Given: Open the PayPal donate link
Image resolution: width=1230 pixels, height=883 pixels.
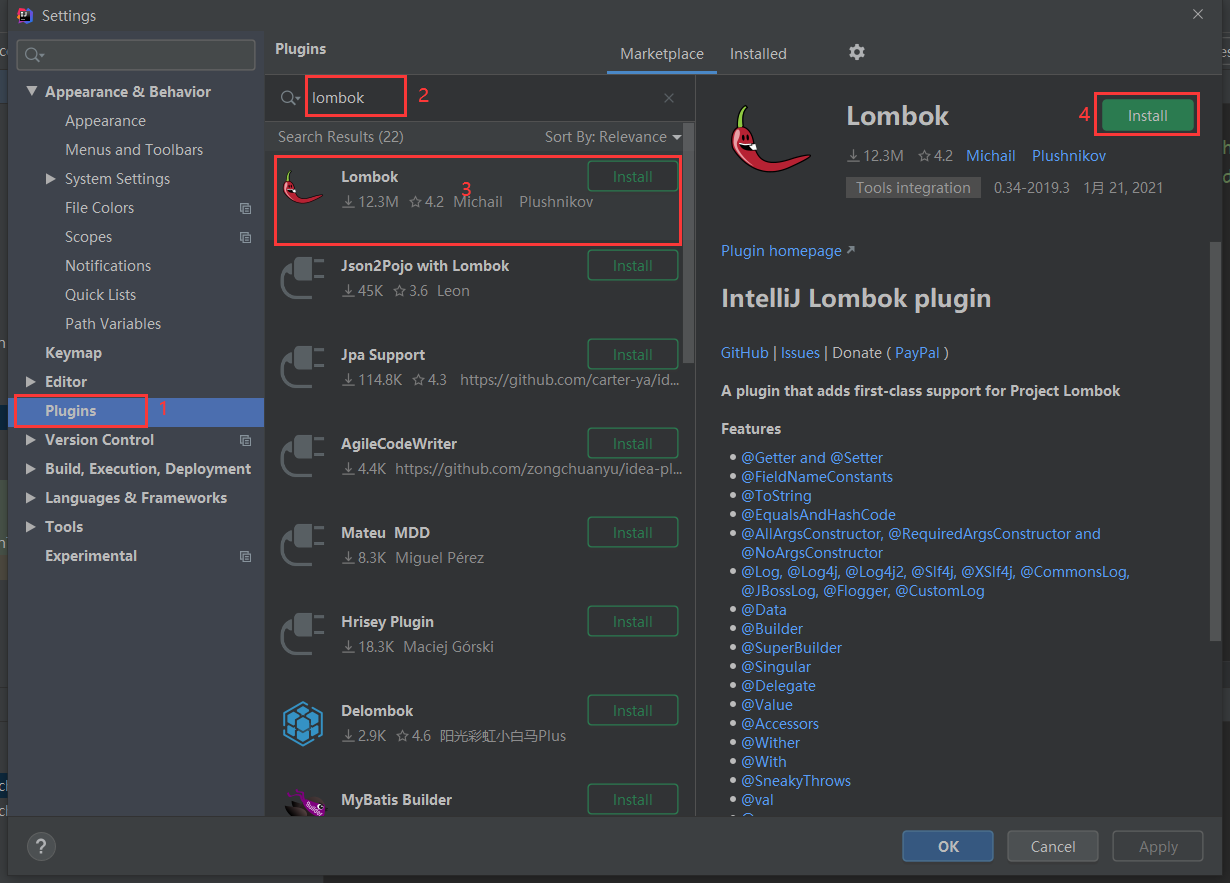Looking at the screenshot, I should 917,353.
